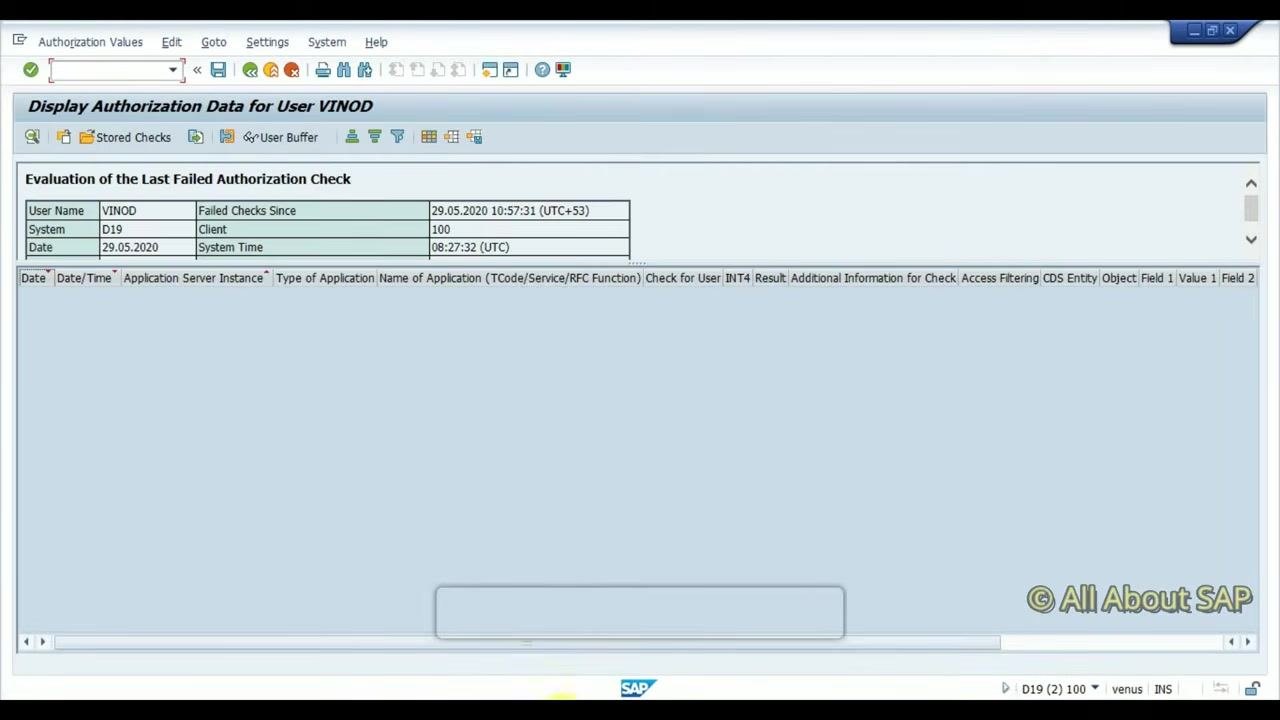Image resolution: width=1280 pixels, height=720 pixels.
Task: Click the Sort Ascending icon
Action: pyautogui.click(x=352, y=137)
